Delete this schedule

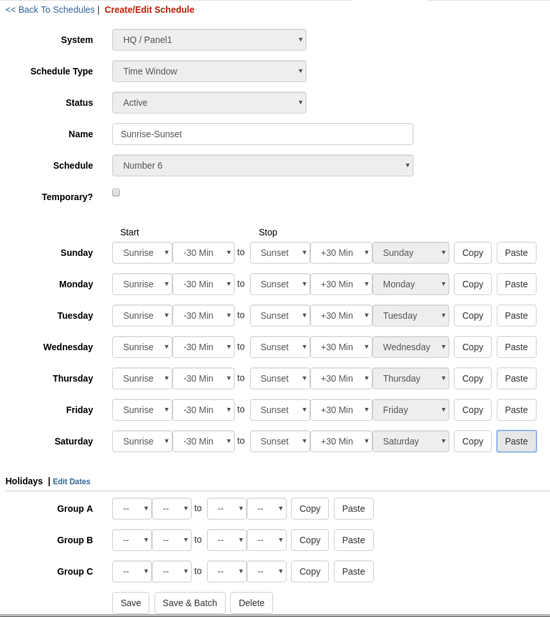pyautogui.click(x=251, y=603)
